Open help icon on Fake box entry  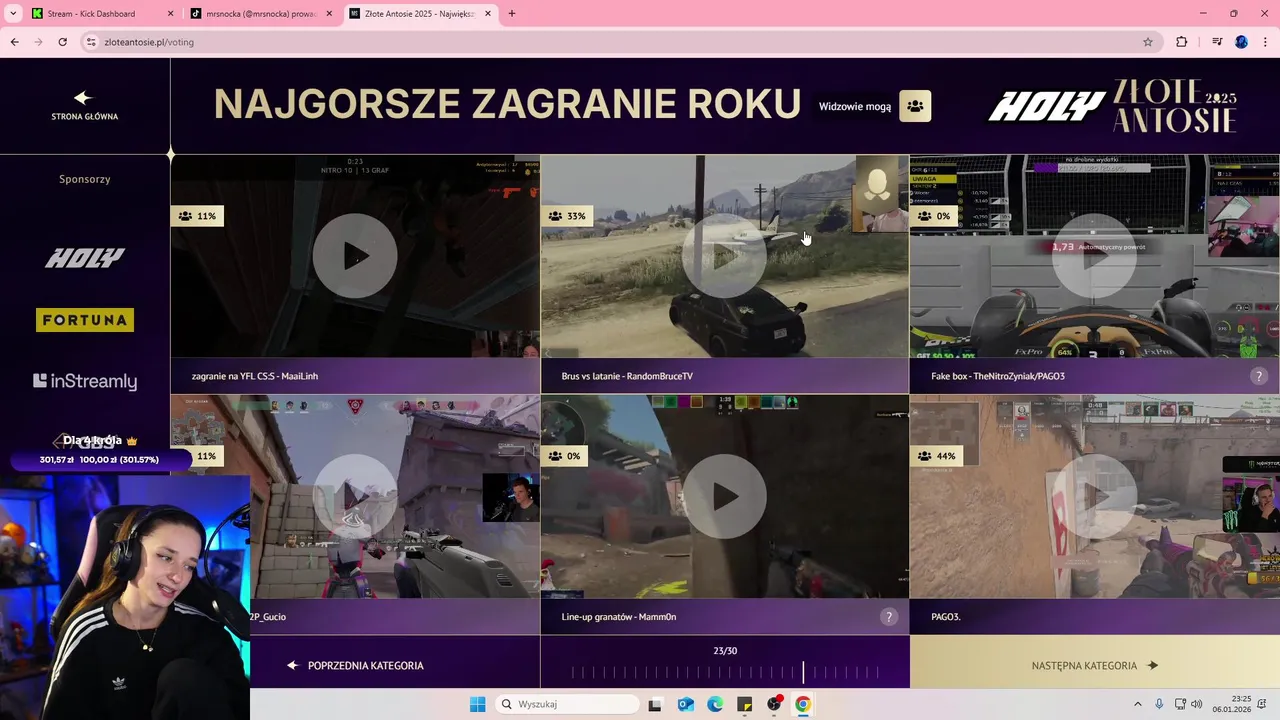(x=1258, y=376)
